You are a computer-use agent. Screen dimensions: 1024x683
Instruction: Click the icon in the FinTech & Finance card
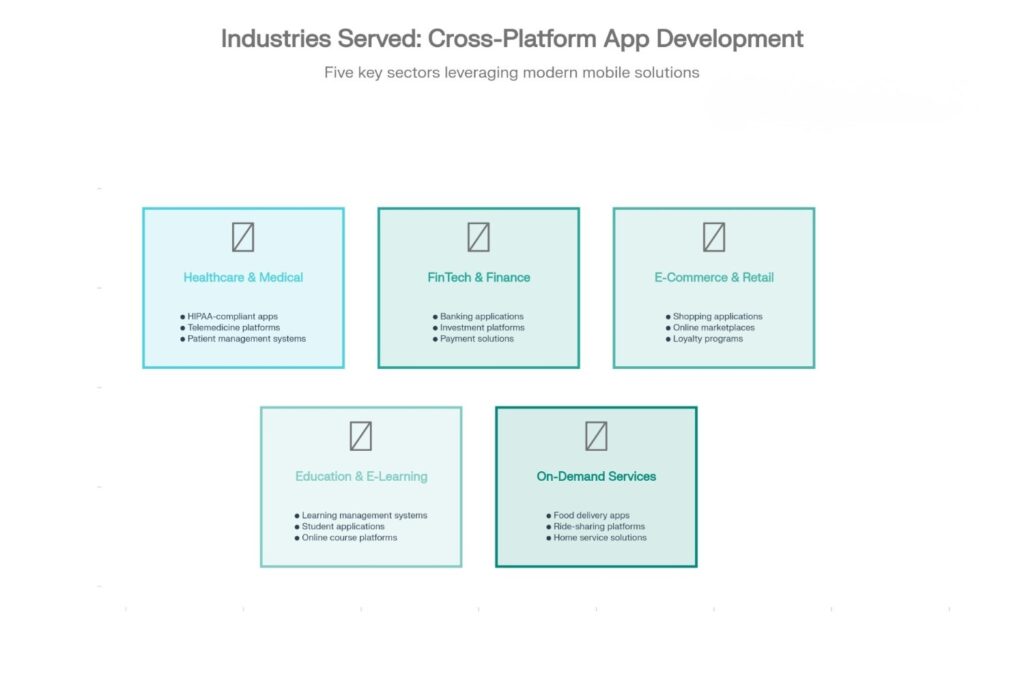479,237
